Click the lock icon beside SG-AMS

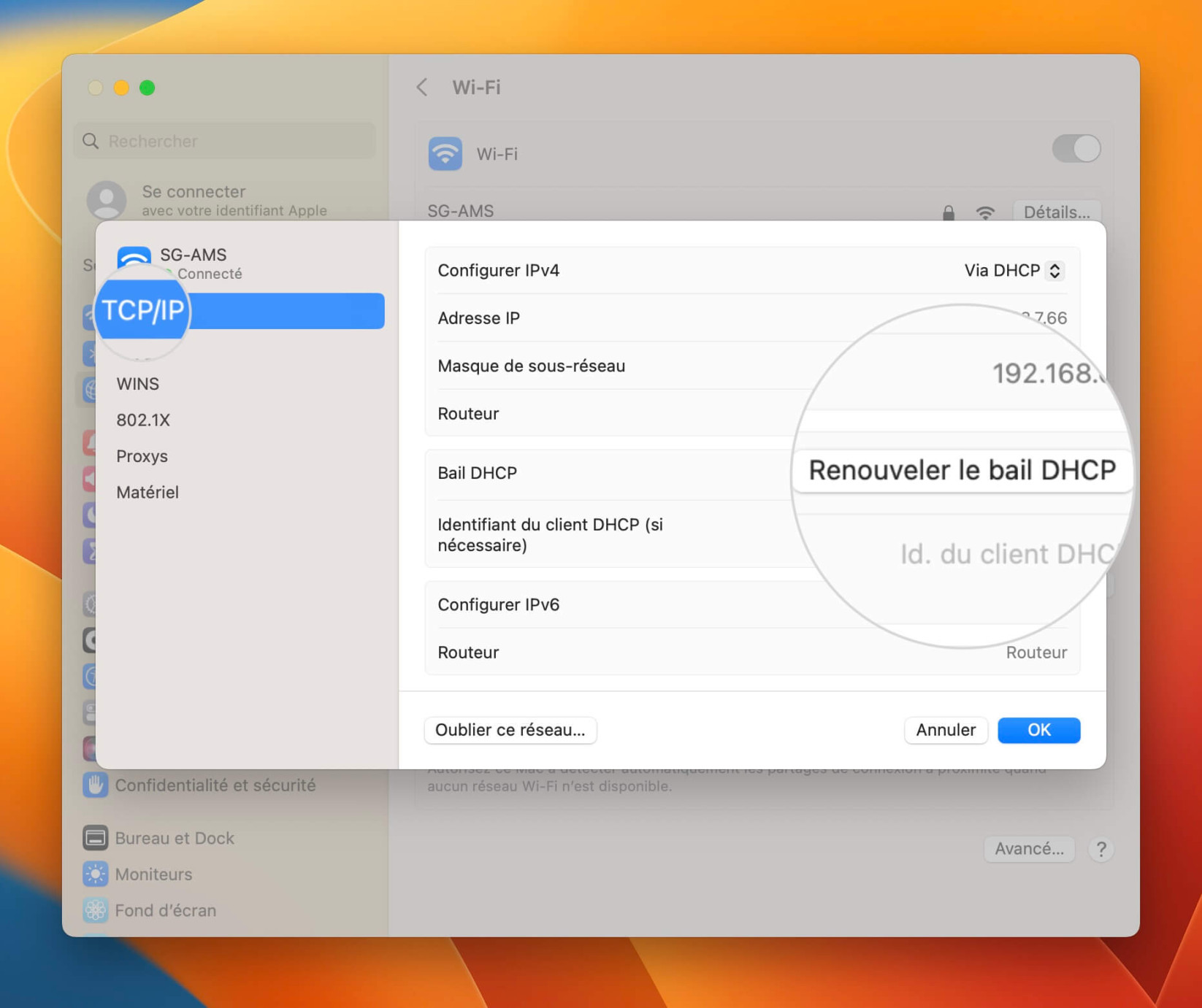coord(948,212)
